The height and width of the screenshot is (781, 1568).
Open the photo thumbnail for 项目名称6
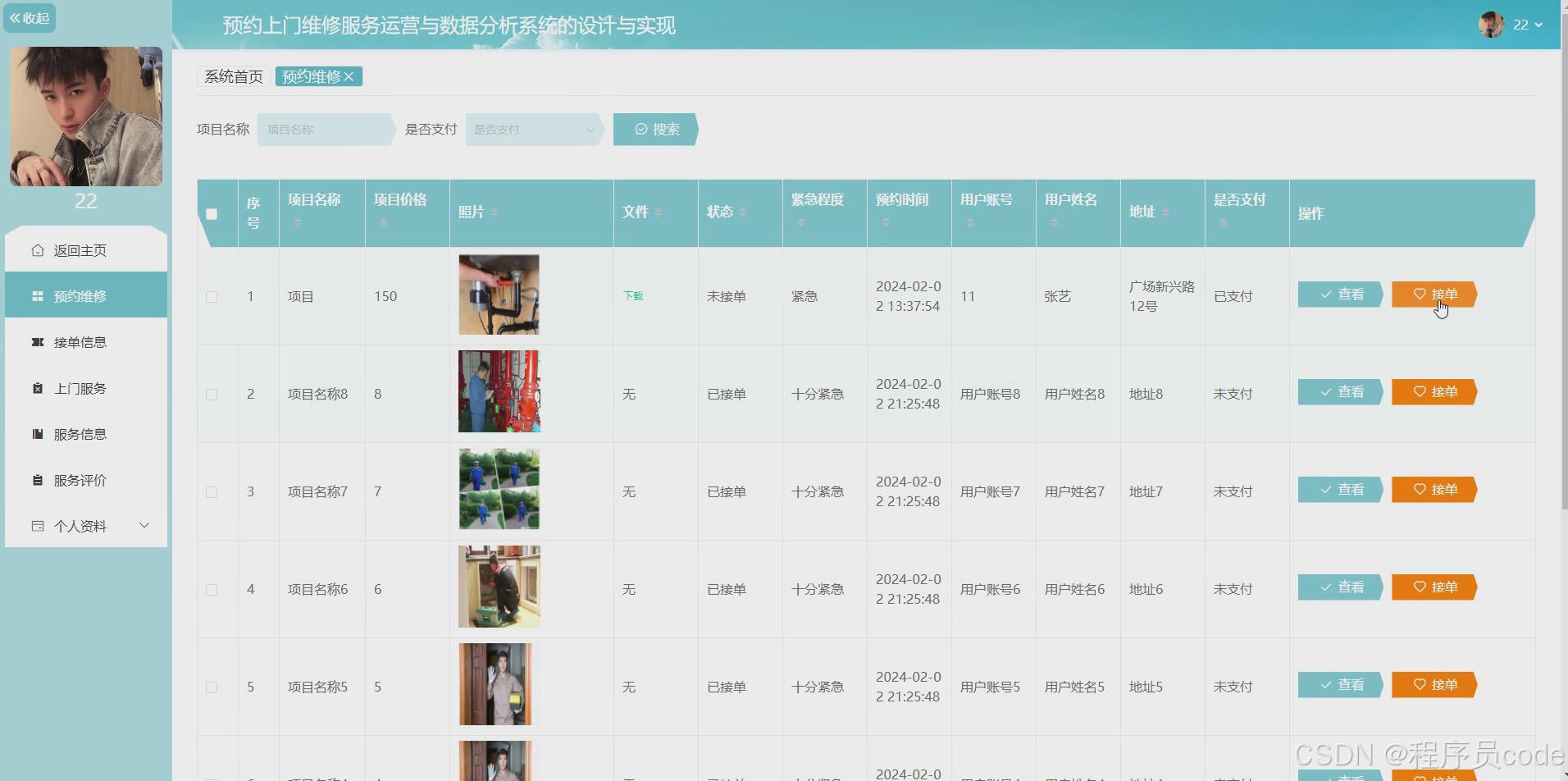499,587
